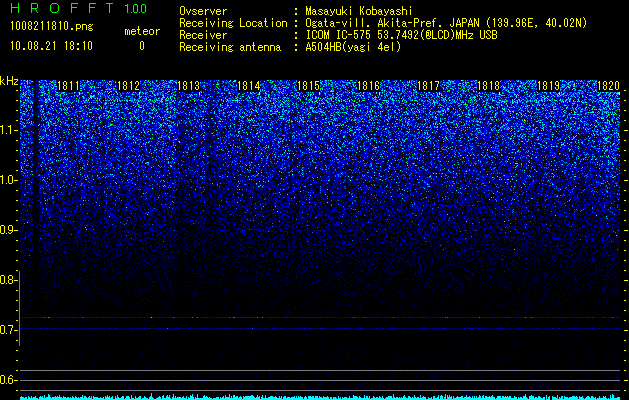629x400 pixels.
Task: Click the 1813 time marker
Action: (189, 86)
